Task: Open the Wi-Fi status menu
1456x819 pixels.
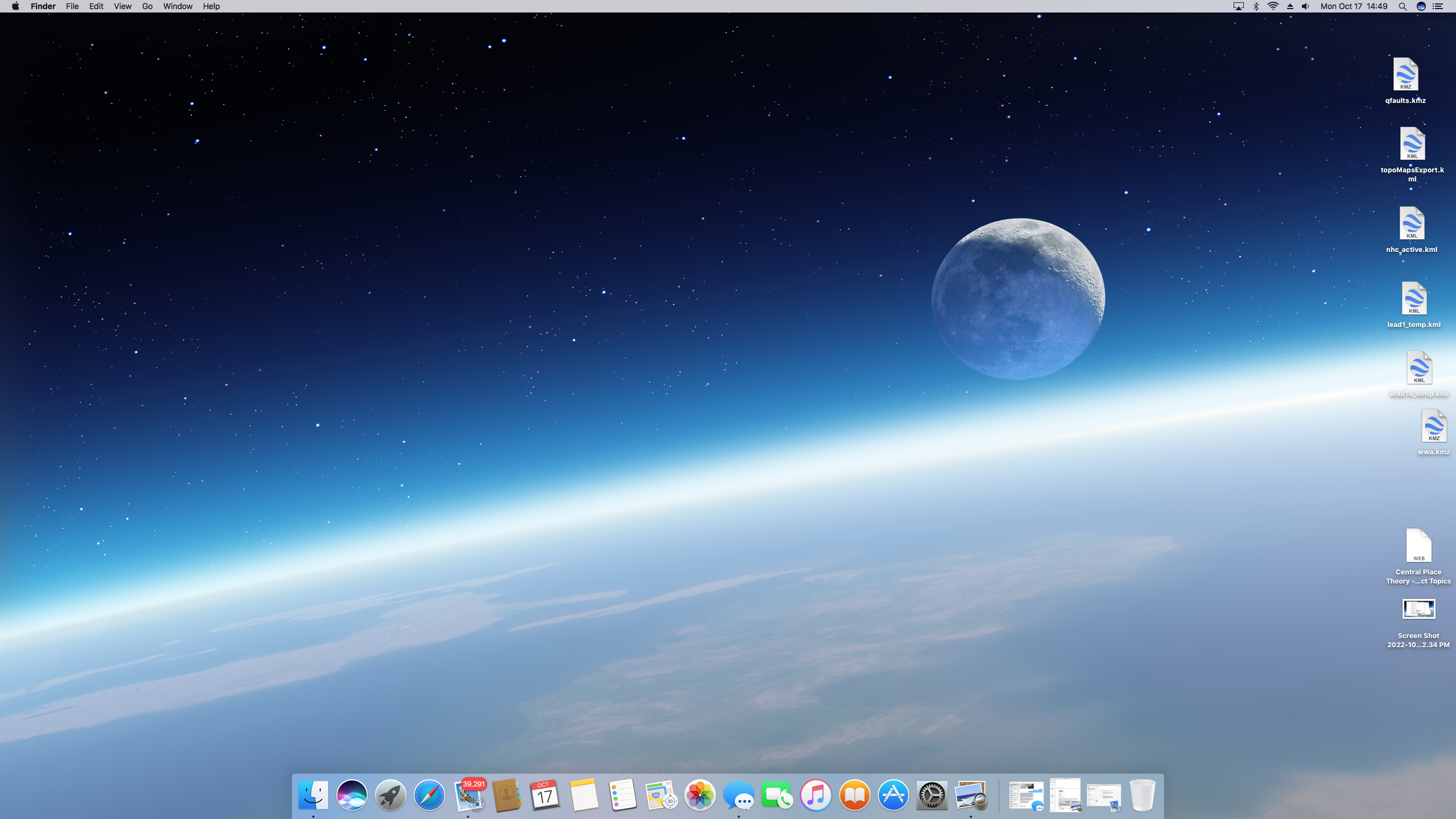Action: coord(1273,6)
